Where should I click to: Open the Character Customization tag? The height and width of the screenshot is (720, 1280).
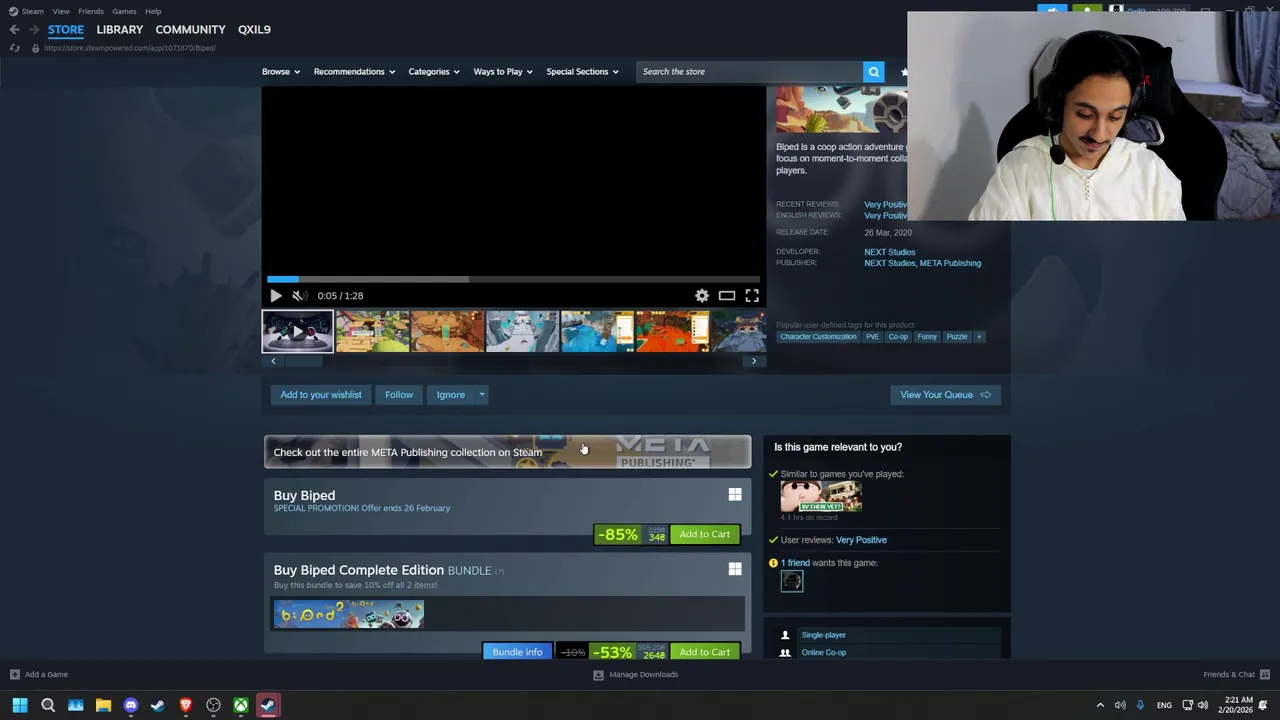pyautogui.click(x=818, y=337)
